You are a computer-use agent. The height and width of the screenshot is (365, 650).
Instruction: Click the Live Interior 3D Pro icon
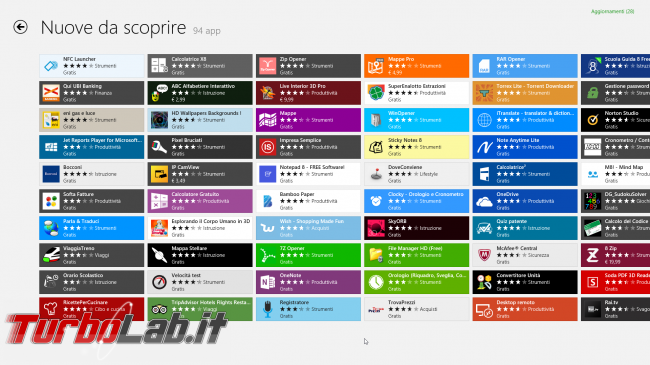click(x=267, y=93)
